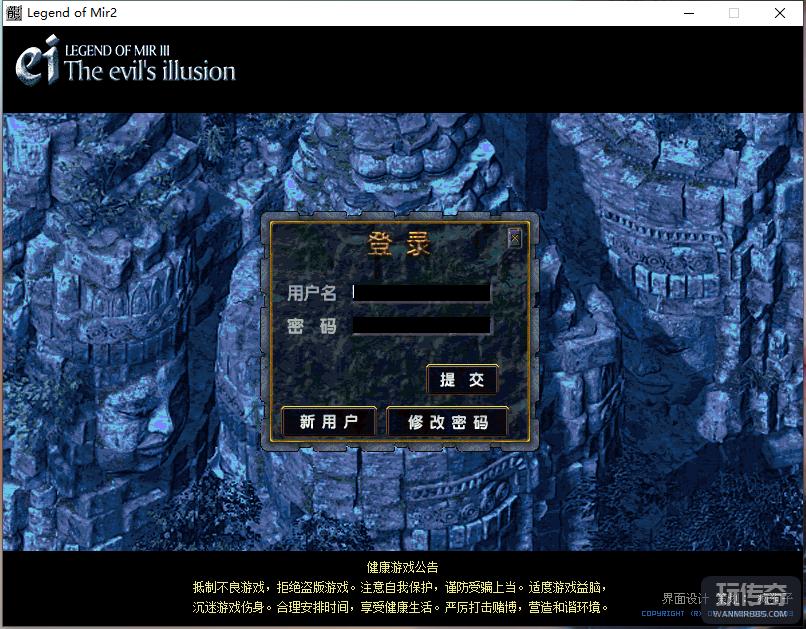
Task: Click the 登录 dialog title text
Action: click(398, 244)
